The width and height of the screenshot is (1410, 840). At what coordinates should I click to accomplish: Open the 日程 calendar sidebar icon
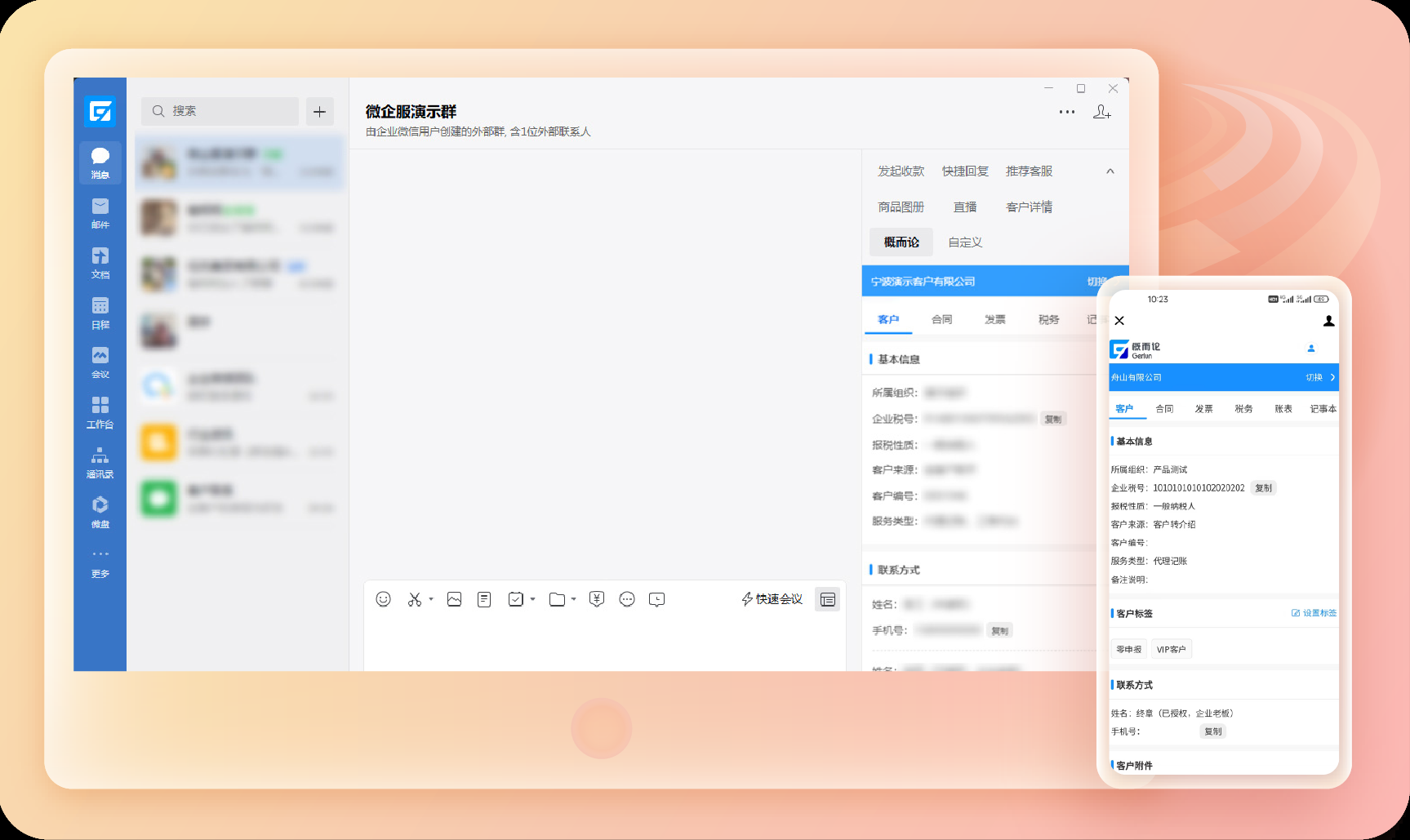pos(100,313)
